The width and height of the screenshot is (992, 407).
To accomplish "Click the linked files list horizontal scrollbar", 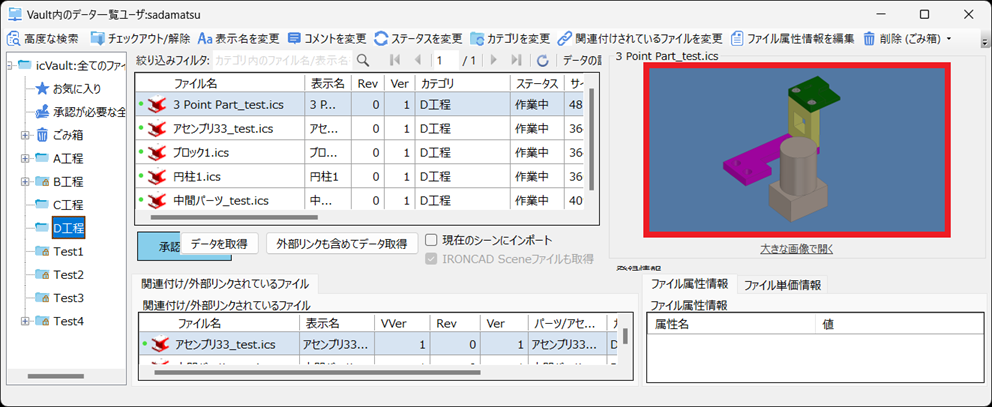I will click(317, 372).
